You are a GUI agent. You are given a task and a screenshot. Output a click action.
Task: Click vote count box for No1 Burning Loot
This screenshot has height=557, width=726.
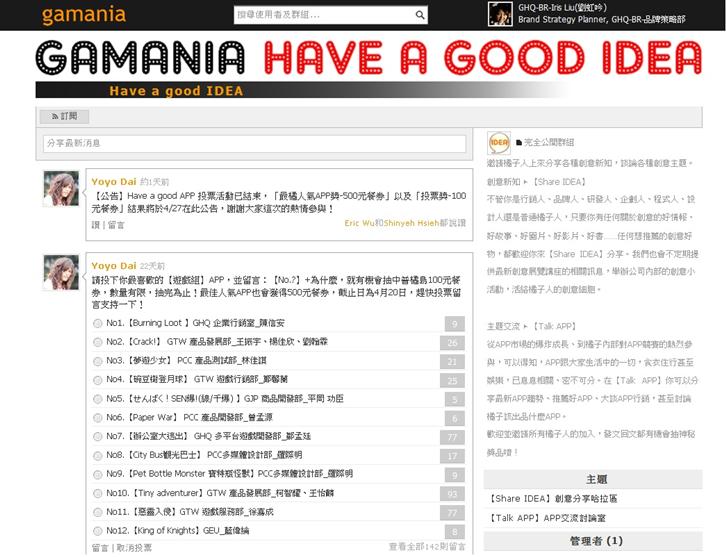pyautogui.click(x=454, y=324)
